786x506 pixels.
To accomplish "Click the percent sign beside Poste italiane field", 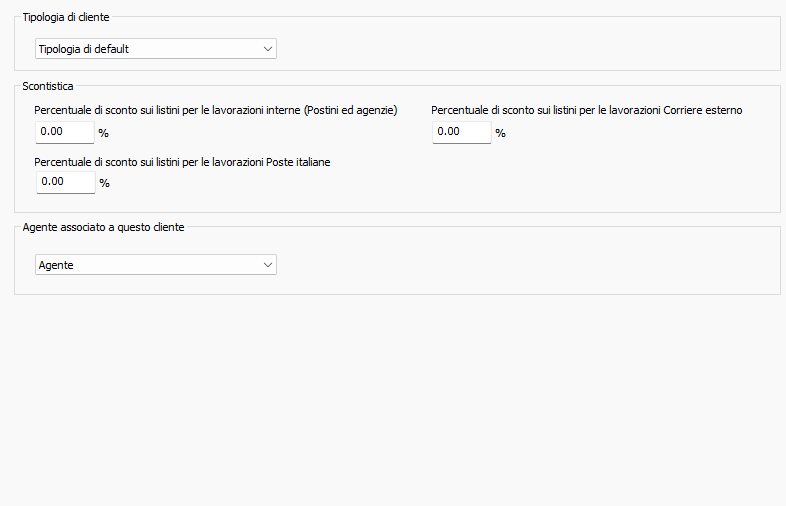I will point(103,183).
